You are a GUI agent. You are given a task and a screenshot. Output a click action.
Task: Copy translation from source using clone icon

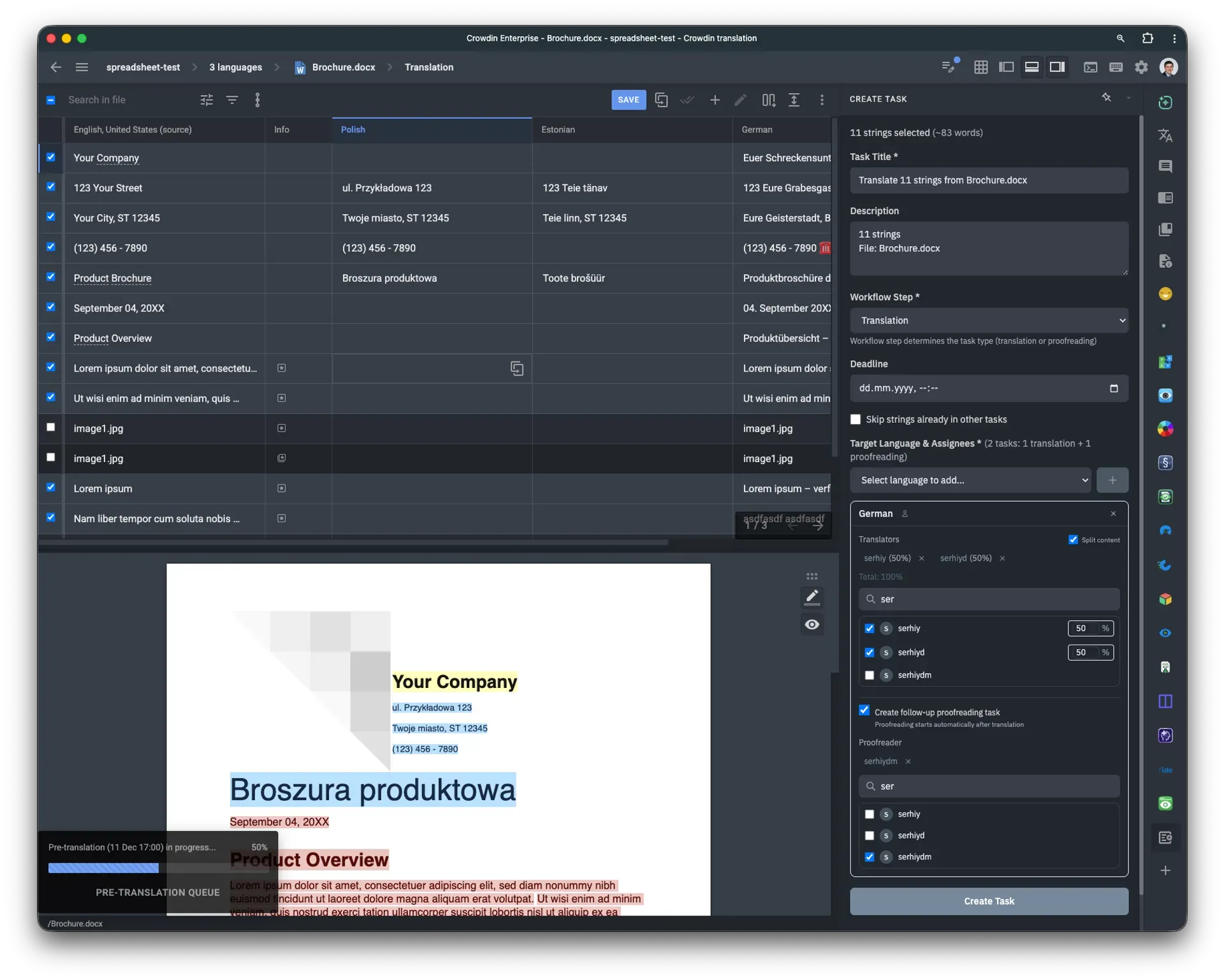662,99
